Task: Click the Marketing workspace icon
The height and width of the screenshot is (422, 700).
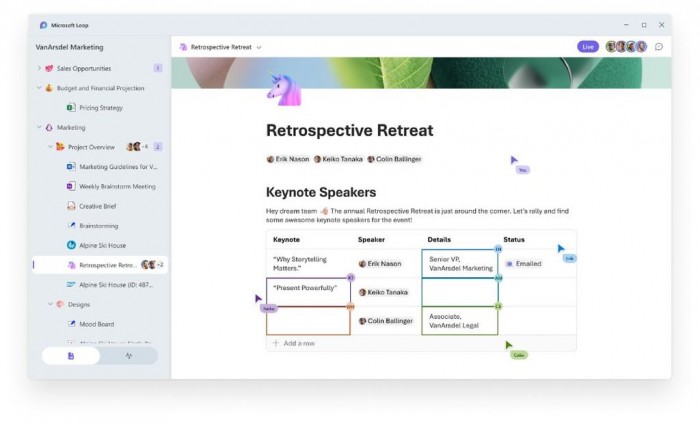Action: tap(49, 127)
